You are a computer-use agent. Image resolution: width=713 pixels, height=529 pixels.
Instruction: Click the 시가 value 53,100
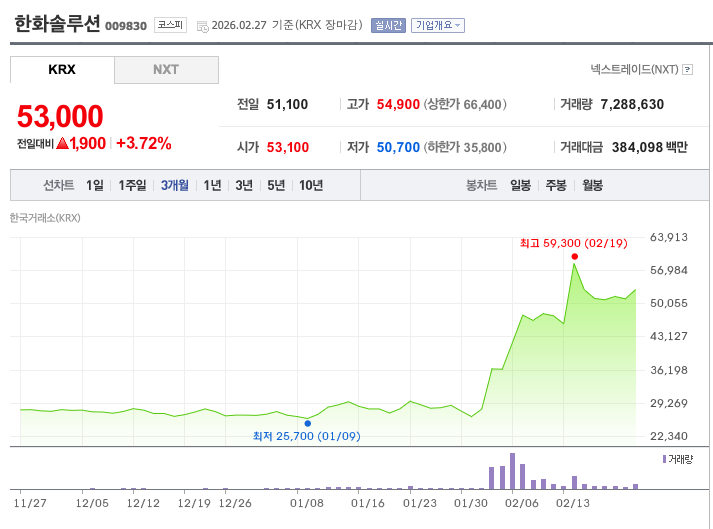point(287,147)
